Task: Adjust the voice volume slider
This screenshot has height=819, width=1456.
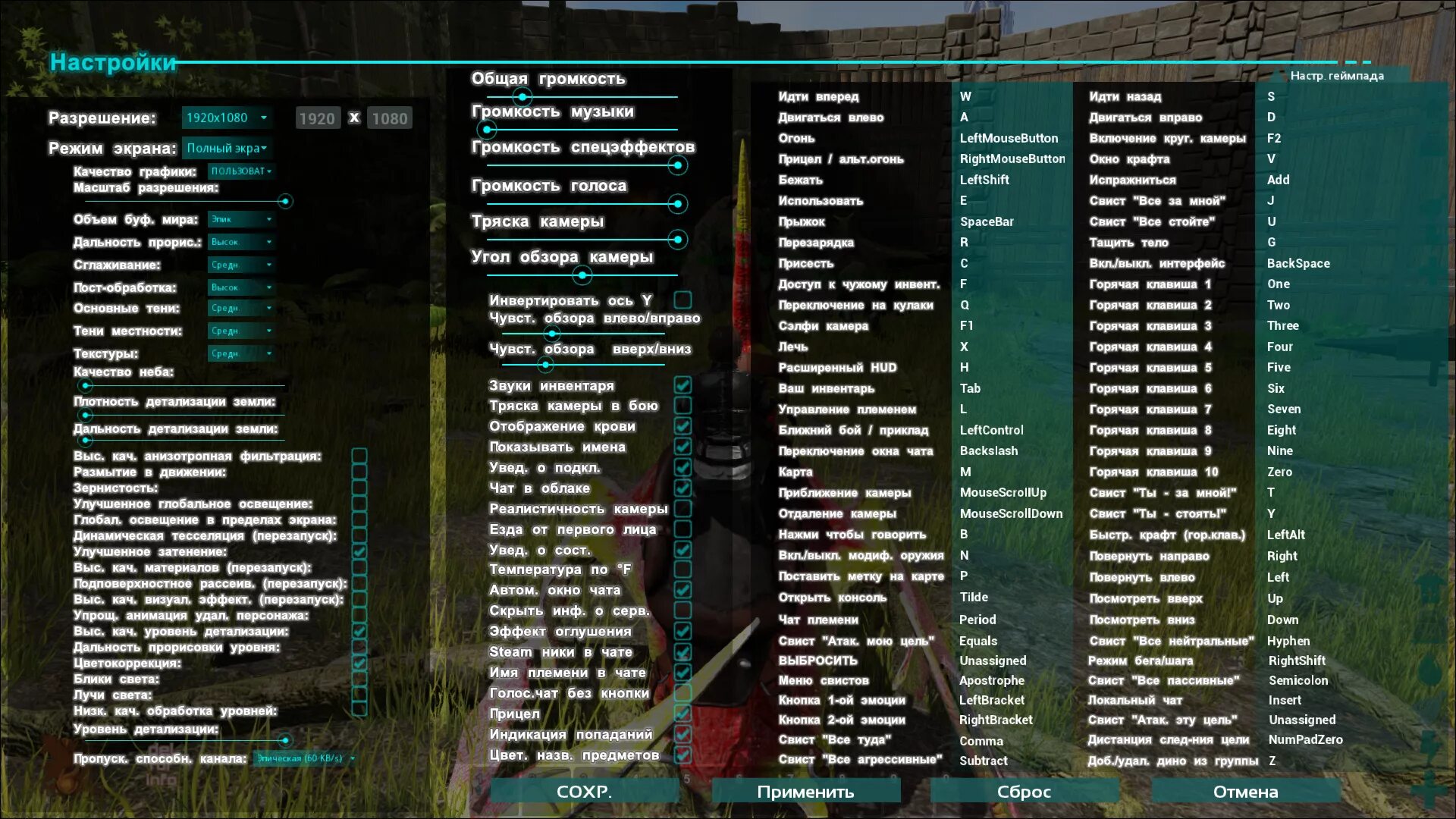Action: pos(582,203)
